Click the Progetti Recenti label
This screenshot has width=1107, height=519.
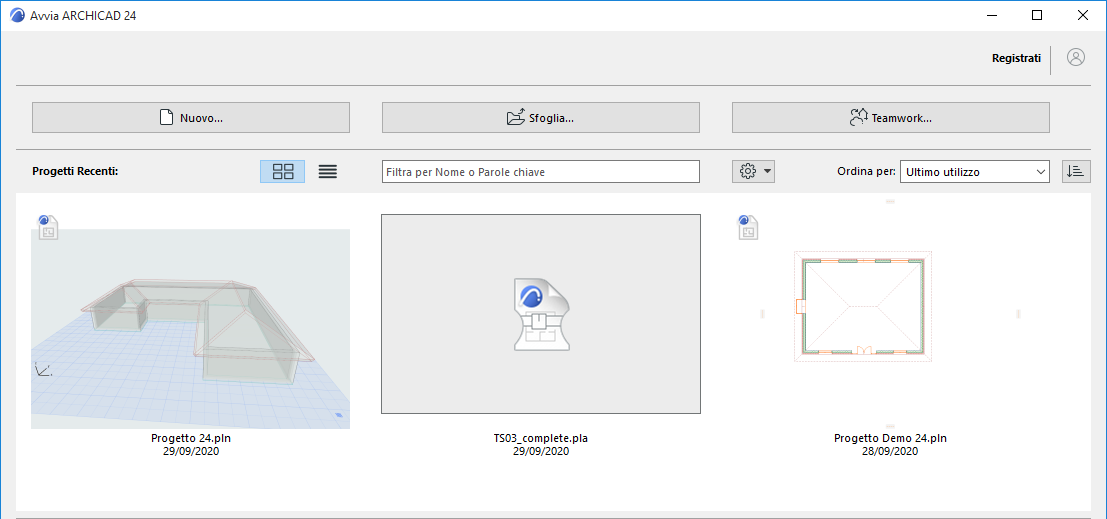(75, 172)
